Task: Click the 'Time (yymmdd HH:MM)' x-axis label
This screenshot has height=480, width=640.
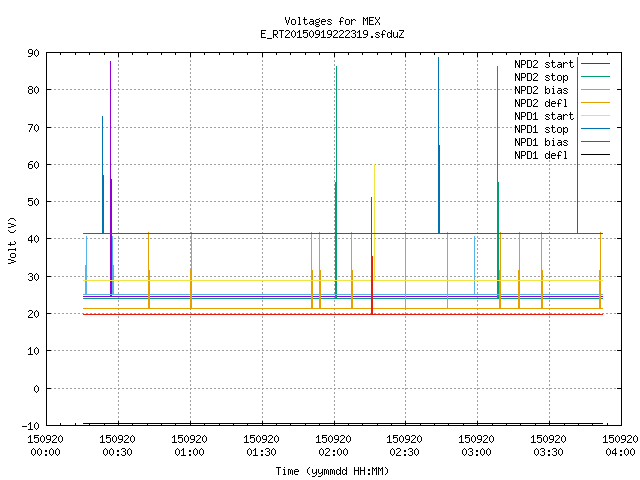Action: [x=332, y=471]
